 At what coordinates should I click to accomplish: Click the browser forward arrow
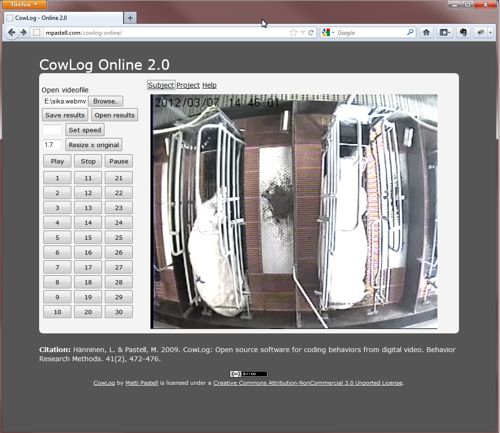[x=24, y=32]
